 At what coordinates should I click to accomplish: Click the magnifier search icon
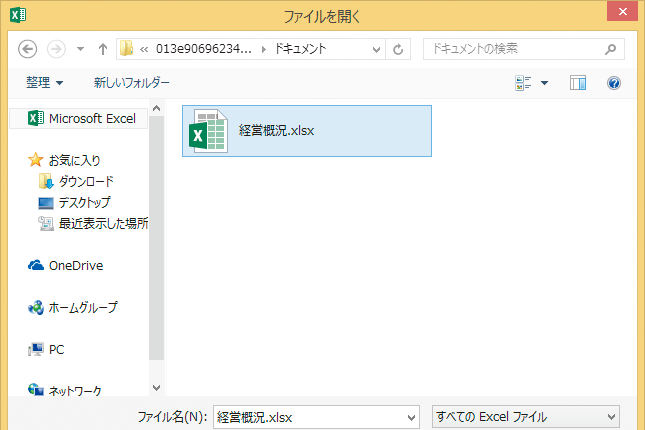[x=610, y=49]
